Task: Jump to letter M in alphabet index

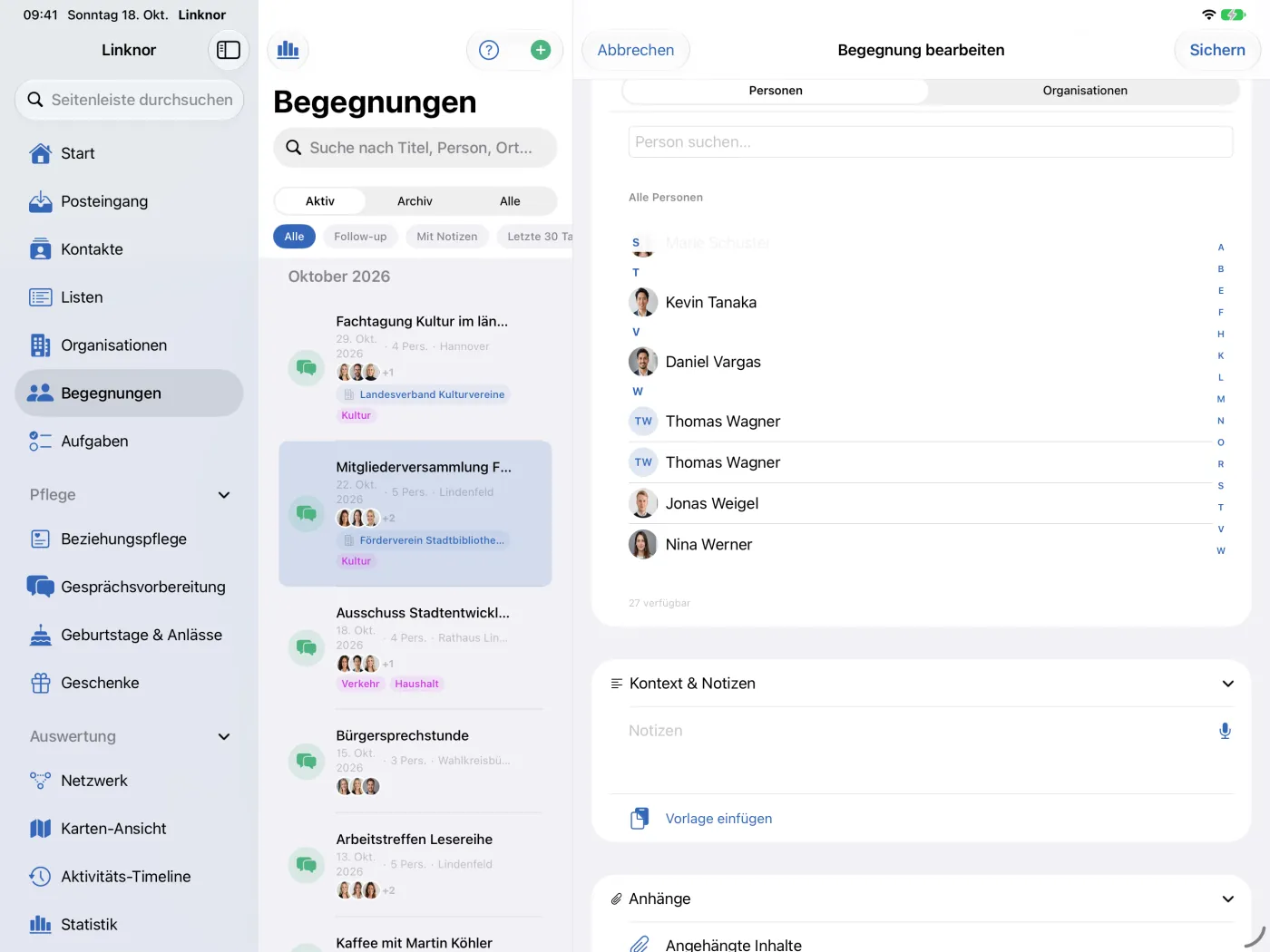Action: coord(1221,399)
